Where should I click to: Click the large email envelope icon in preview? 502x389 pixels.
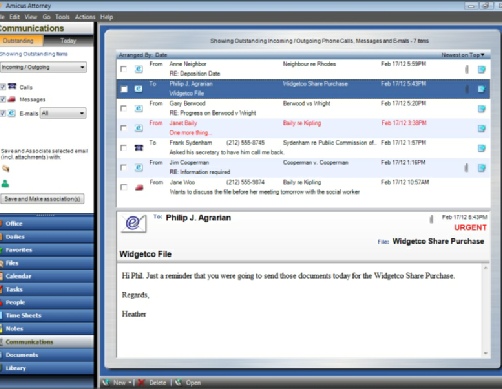[134, 223]
